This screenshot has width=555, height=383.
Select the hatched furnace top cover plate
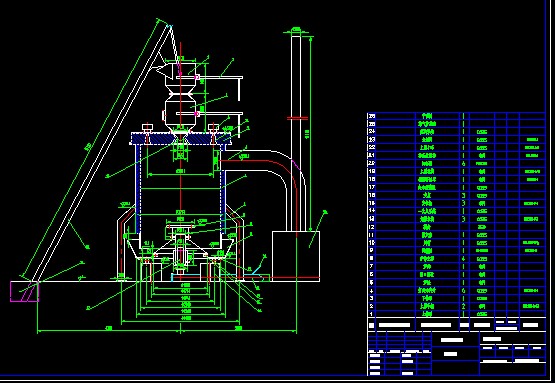181,138
